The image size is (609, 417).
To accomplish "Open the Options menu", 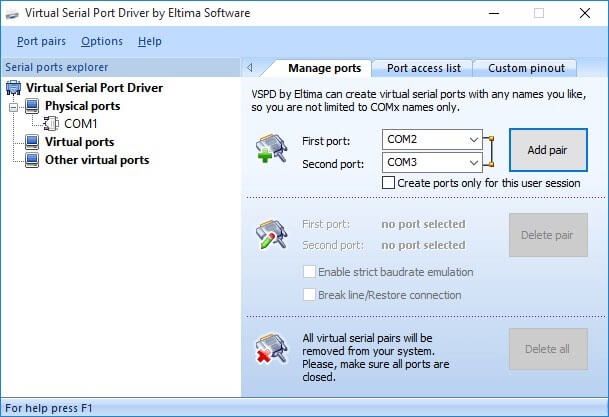I will [102, 41].
